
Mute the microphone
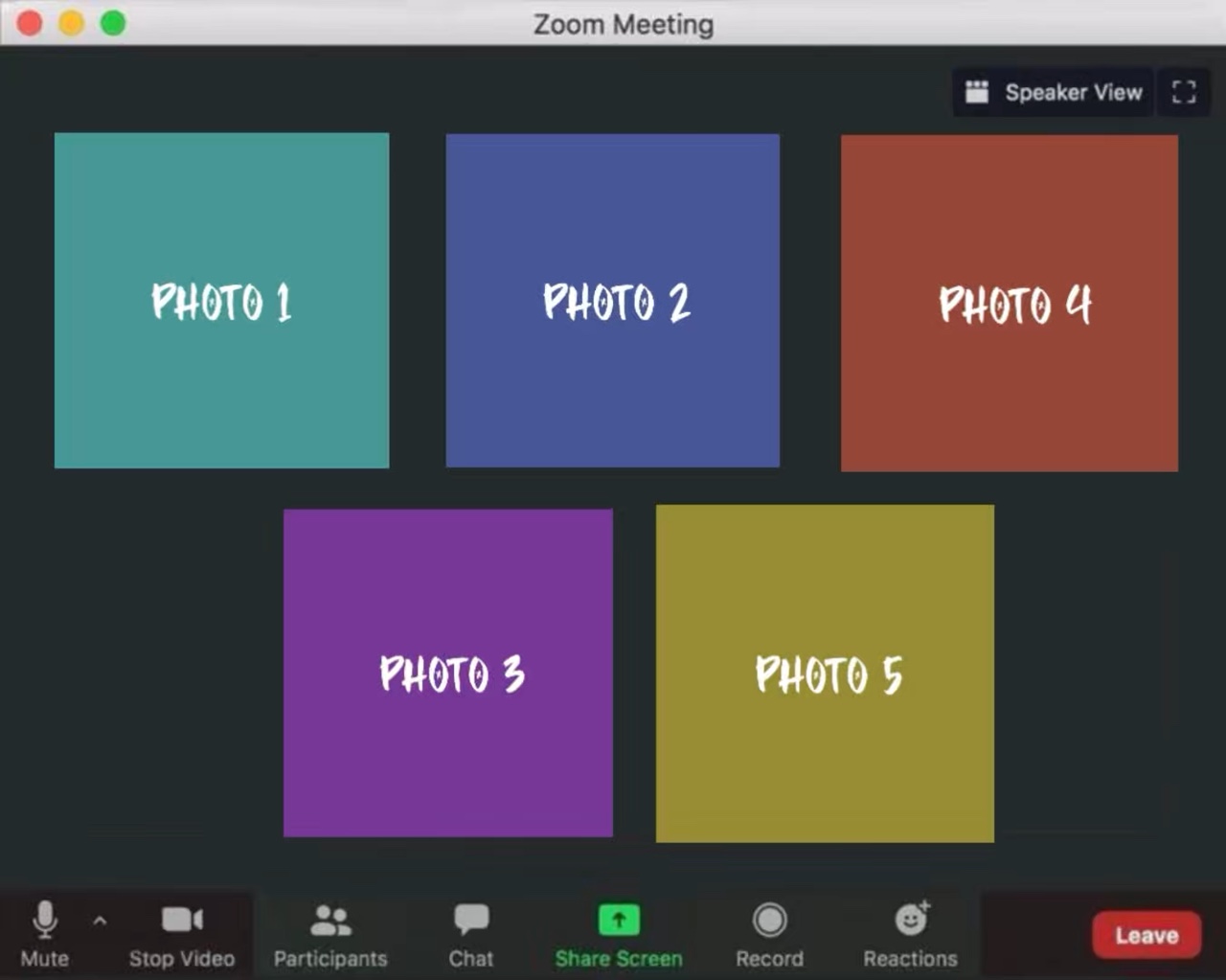coord(44,933)
